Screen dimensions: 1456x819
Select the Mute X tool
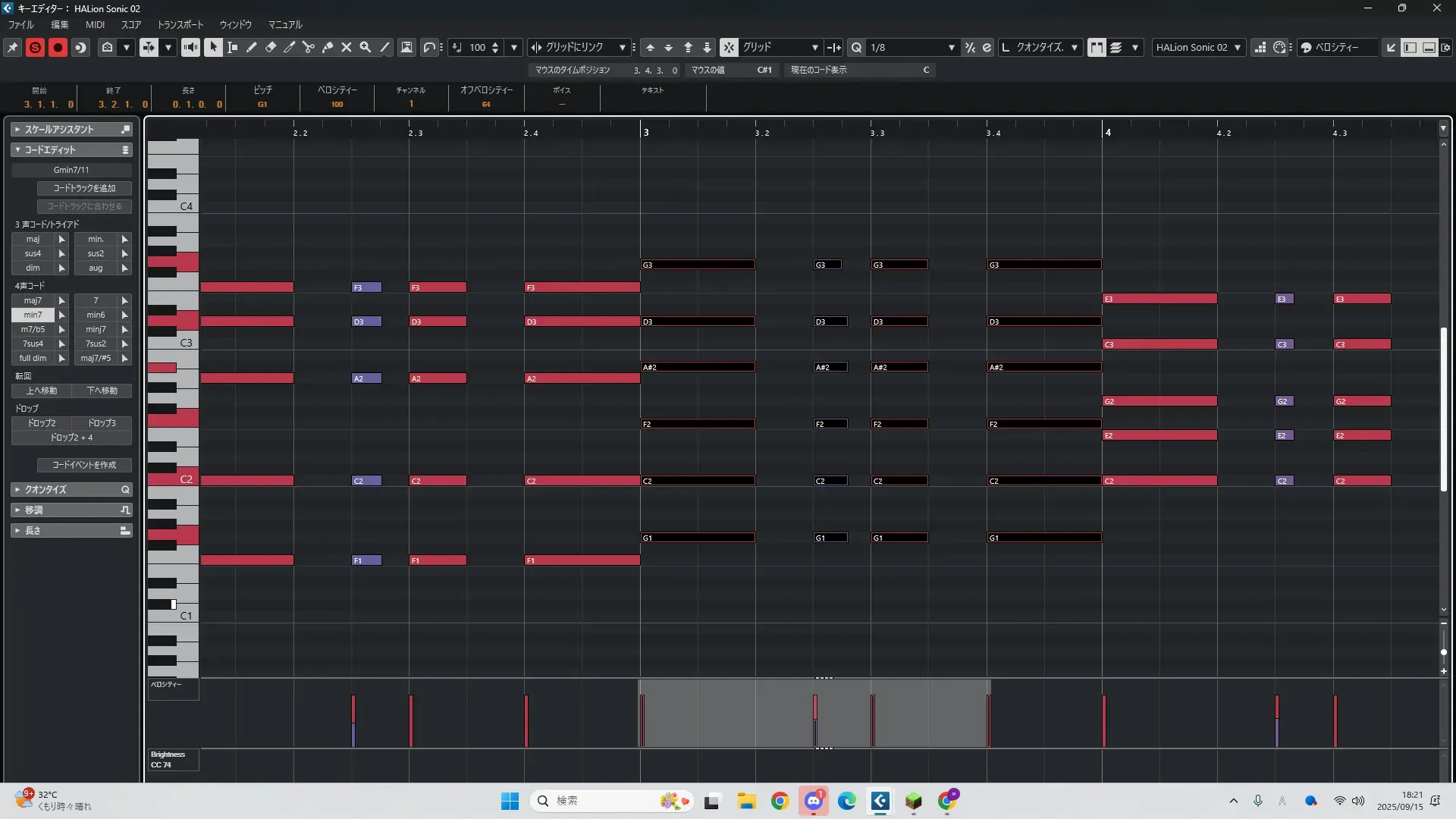347,47
